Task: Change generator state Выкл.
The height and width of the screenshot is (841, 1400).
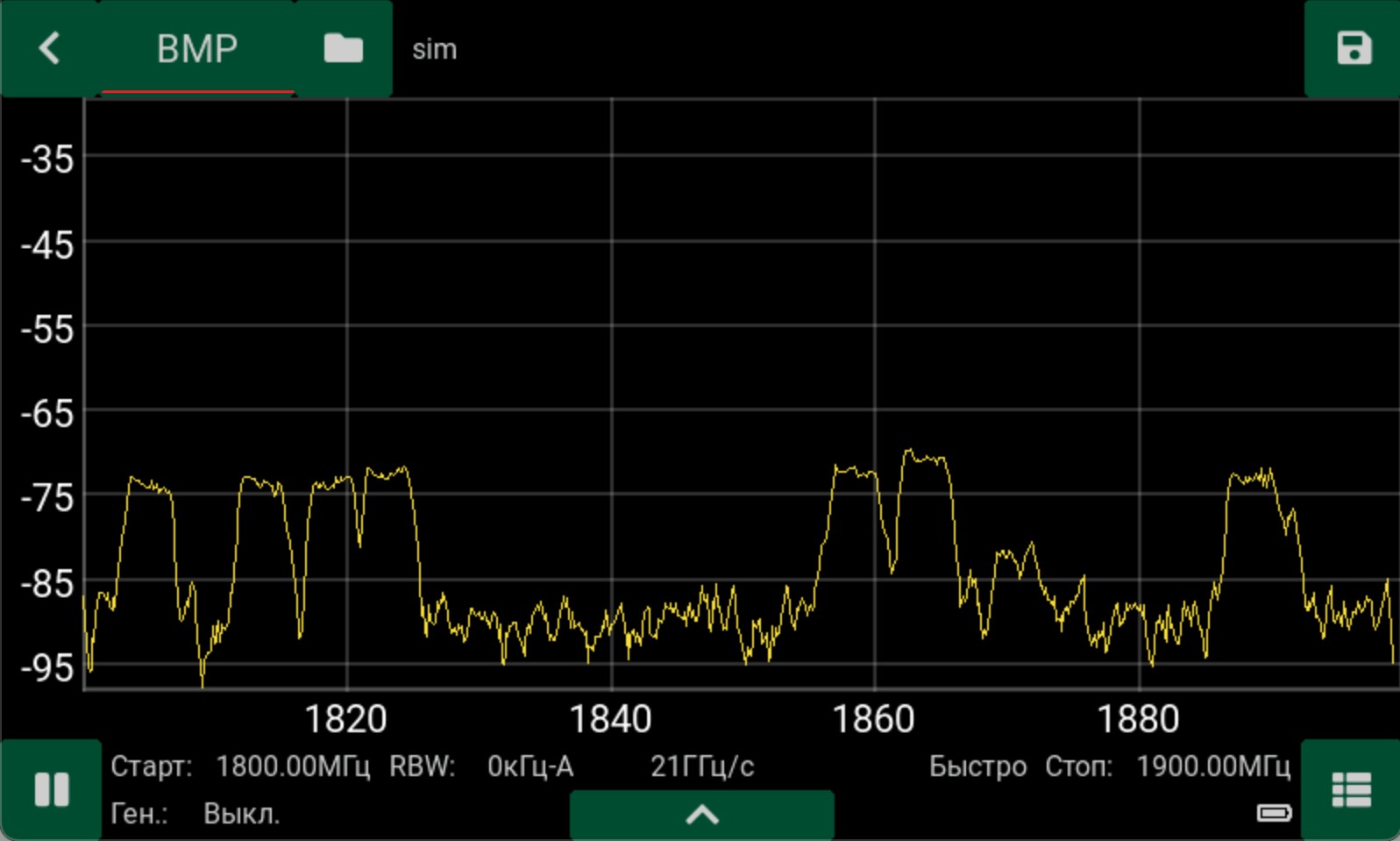Action: (242, 814)
